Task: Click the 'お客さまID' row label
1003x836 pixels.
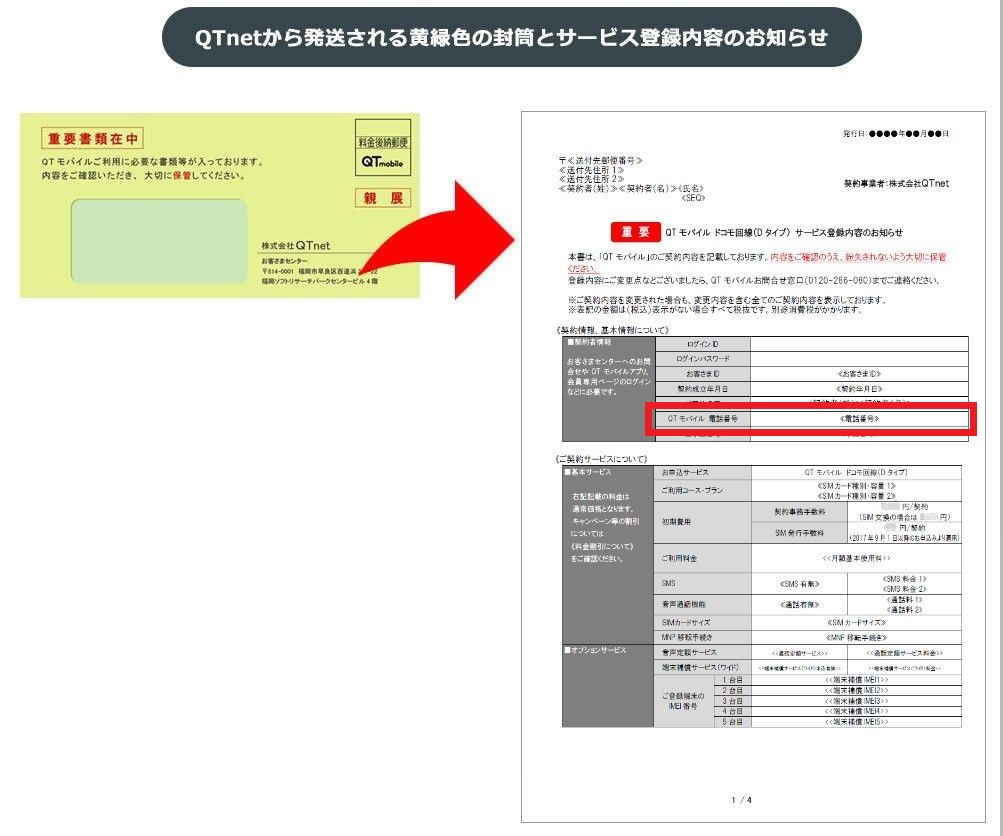Action: coord(702,374)
